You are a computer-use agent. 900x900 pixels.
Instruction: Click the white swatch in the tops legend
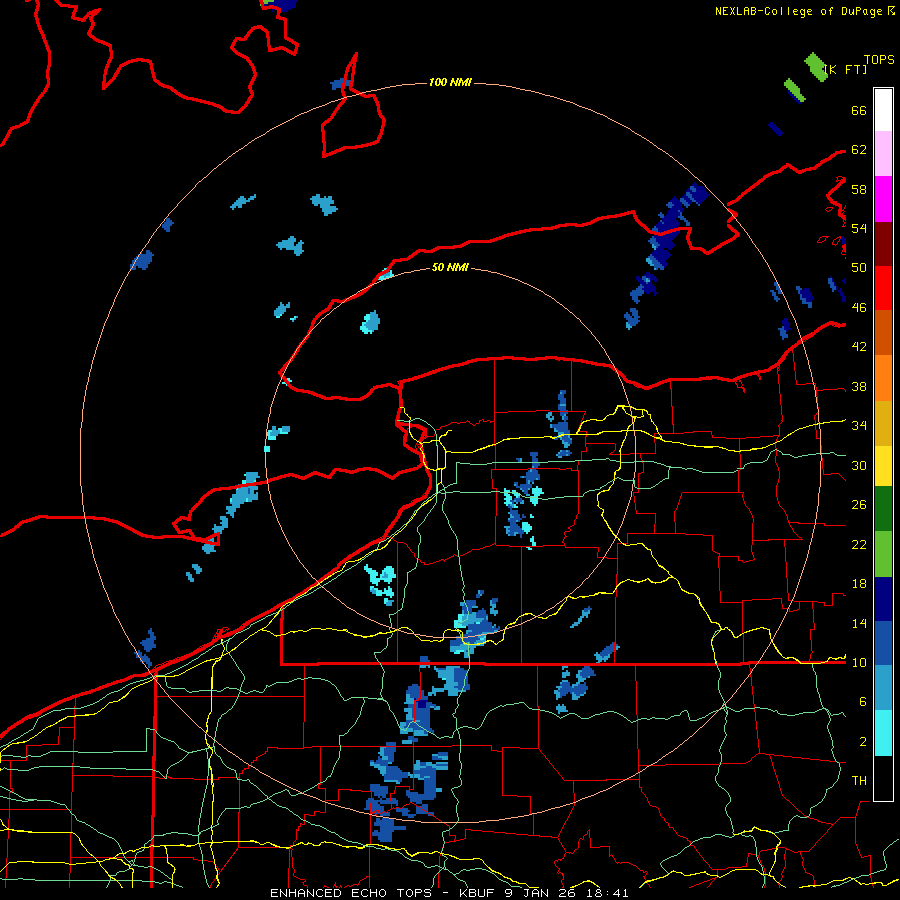coord(883,110)
